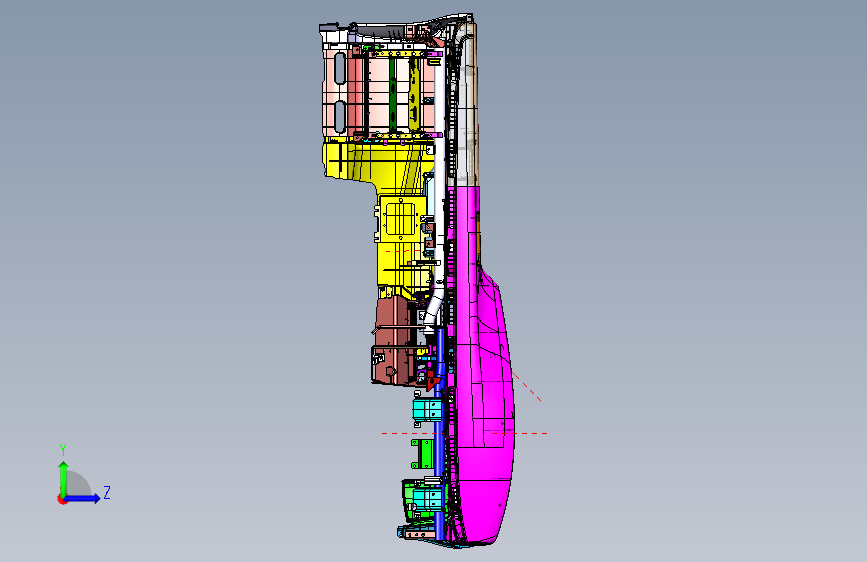Select the green bracket beside the blue tube
Screen dimensions: 867x562
click(x=423, y=454)
